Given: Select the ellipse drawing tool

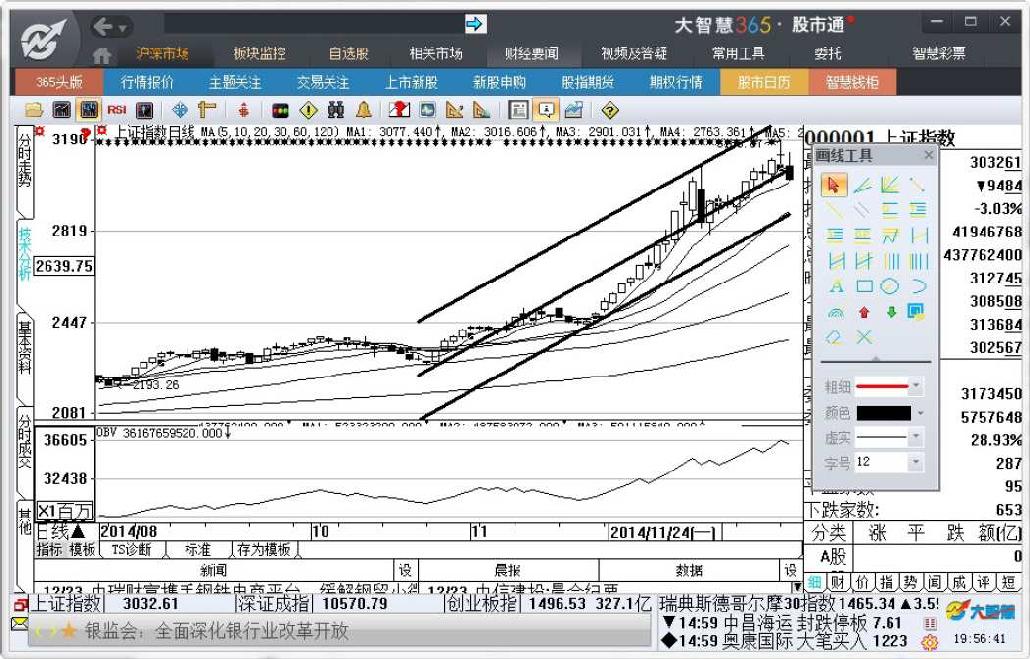Looking at the screenshot, I should pyautogui.click(x=889, y=286).
